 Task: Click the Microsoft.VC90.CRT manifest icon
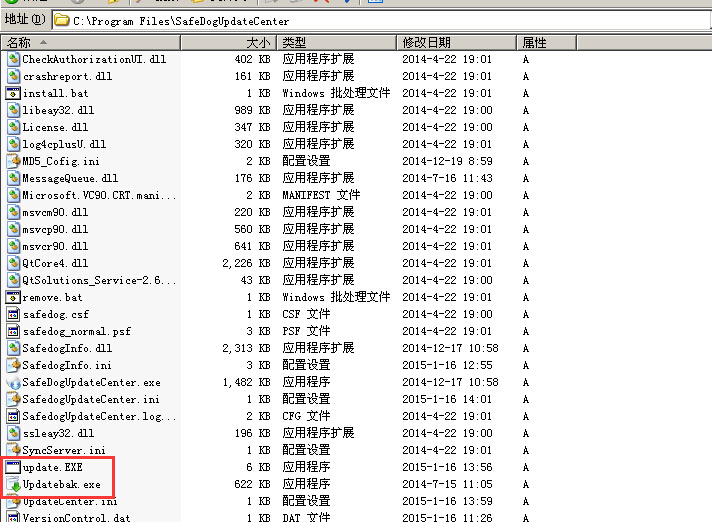click(14, 195)
